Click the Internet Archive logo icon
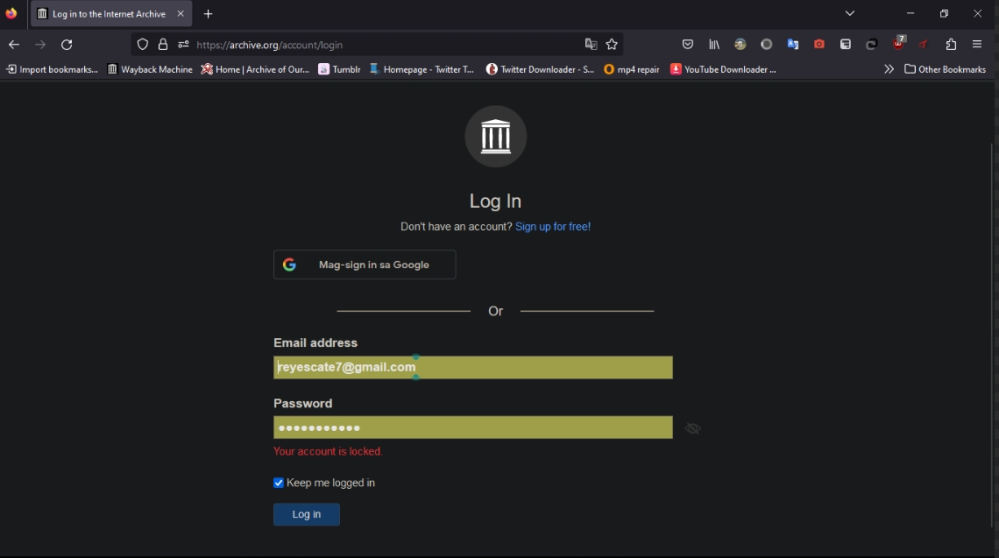The image size is (999, 558). click(495, 136)
